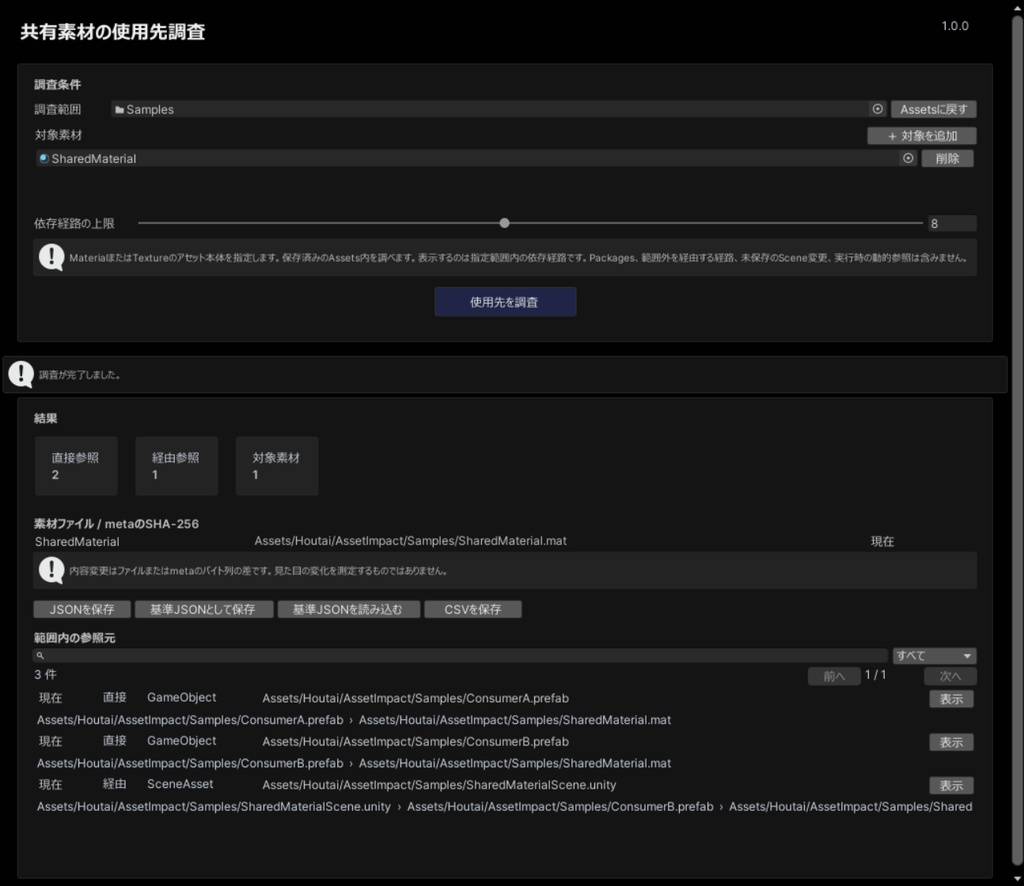The height and width of the screenshot is (886, 1024).
Task: Show ConsumerB.prefab with its 表示 button
Action: coord(951,742)
